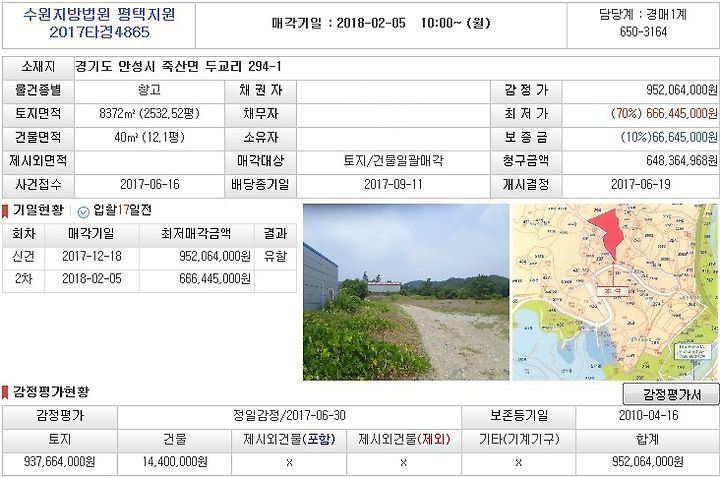Select the 신건 row date 2017-12-18

tap(92, 256)
